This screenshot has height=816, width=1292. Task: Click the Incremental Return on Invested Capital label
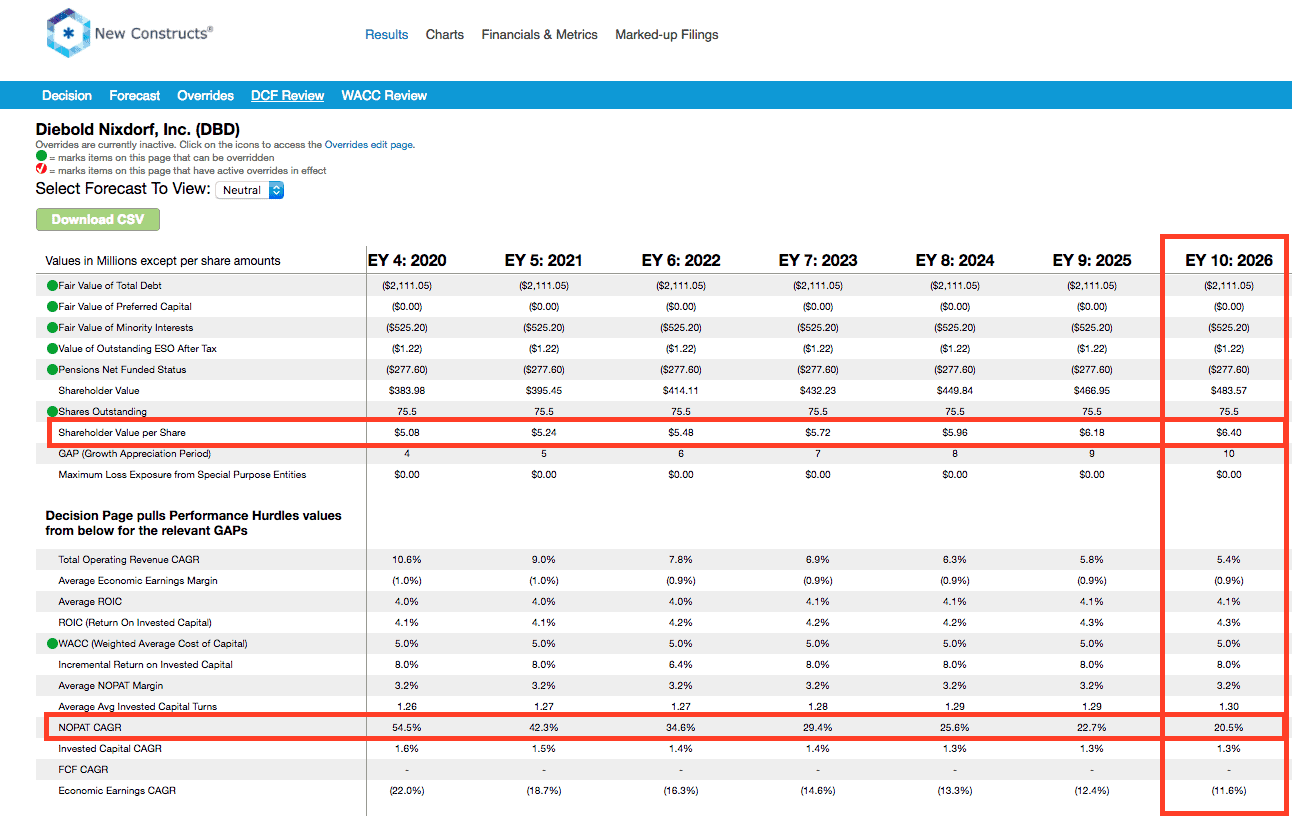click(x=146, y=665)
